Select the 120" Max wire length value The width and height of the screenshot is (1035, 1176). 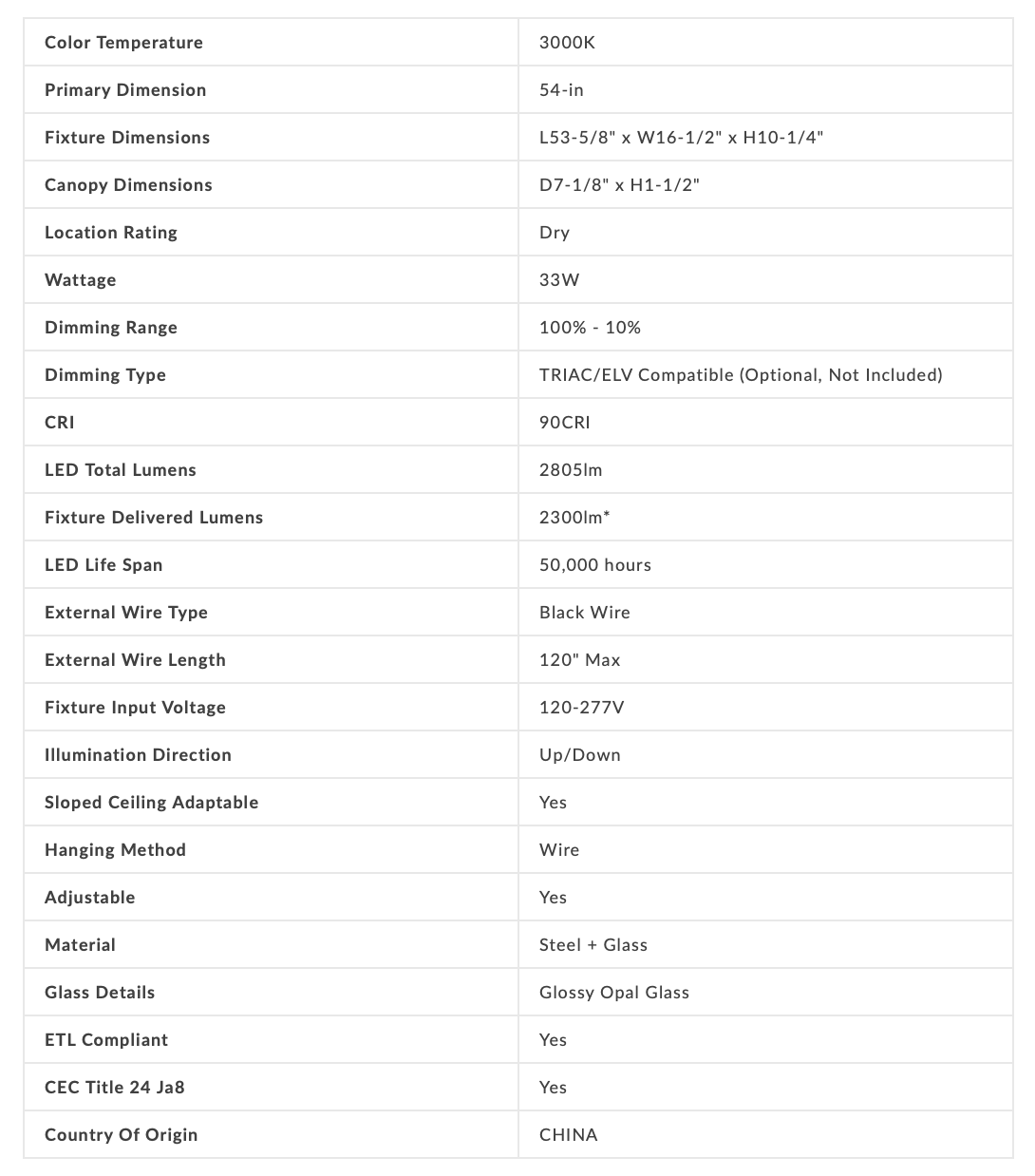579,660
